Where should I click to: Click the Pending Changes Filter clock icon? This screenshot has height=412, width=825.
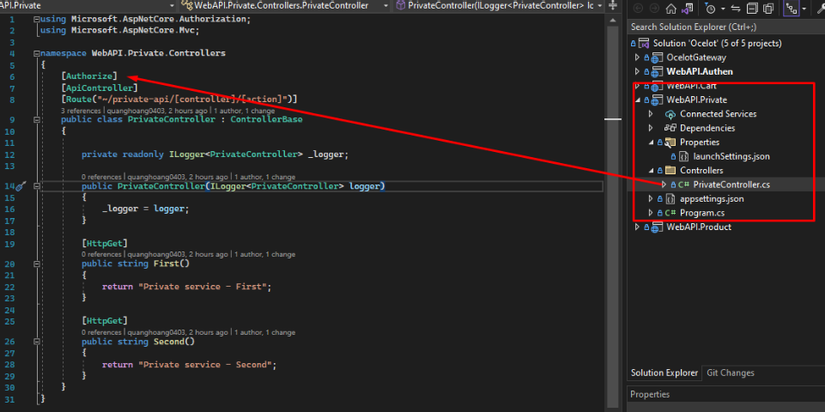(710, 9)
